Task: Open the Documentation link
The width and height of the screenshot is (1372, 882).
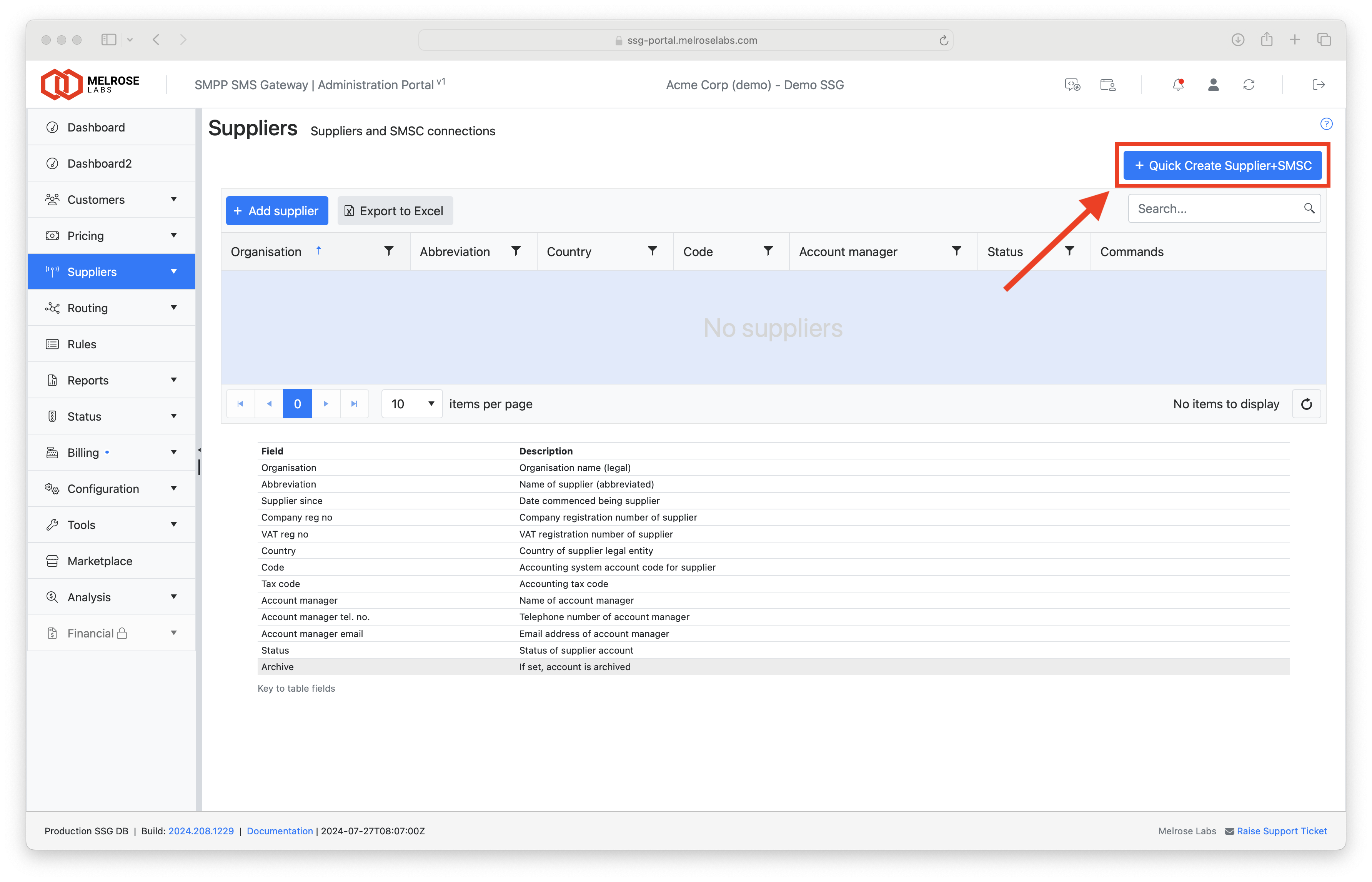Action: [280, 831]
